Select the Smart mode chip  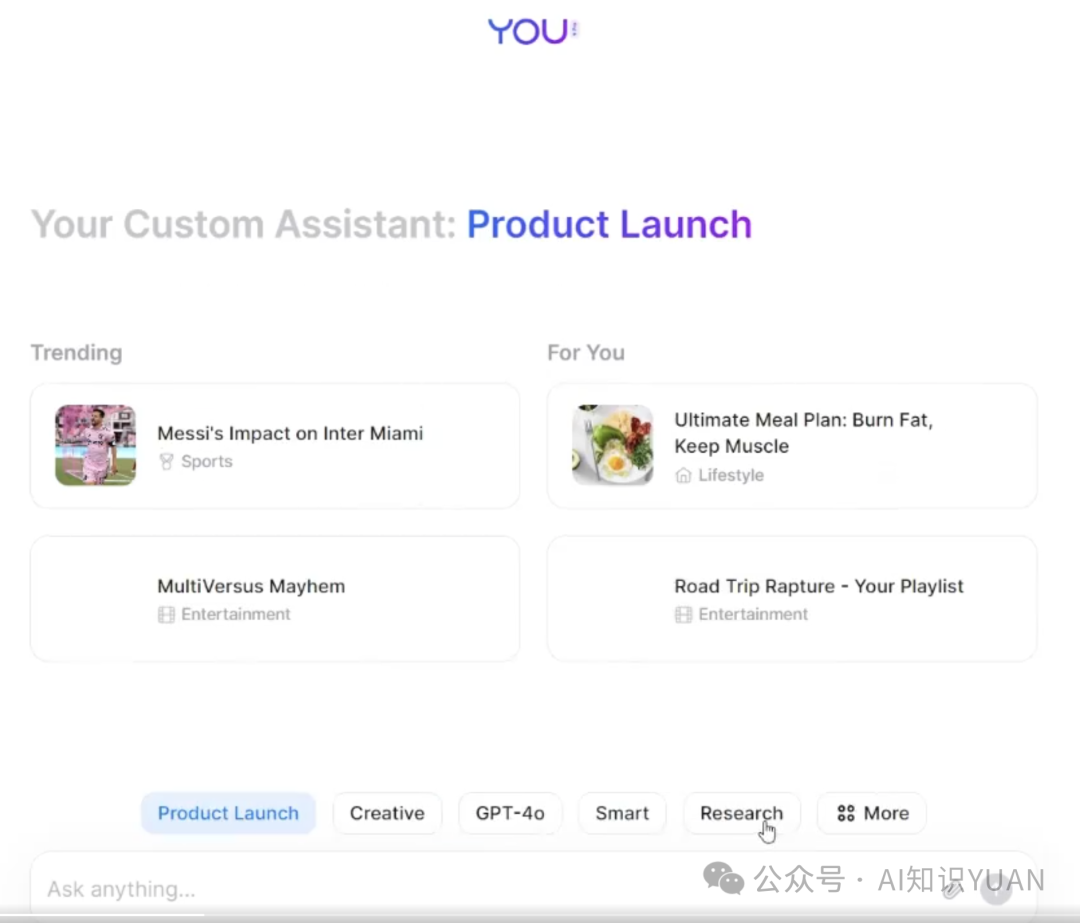pos(622,814)
